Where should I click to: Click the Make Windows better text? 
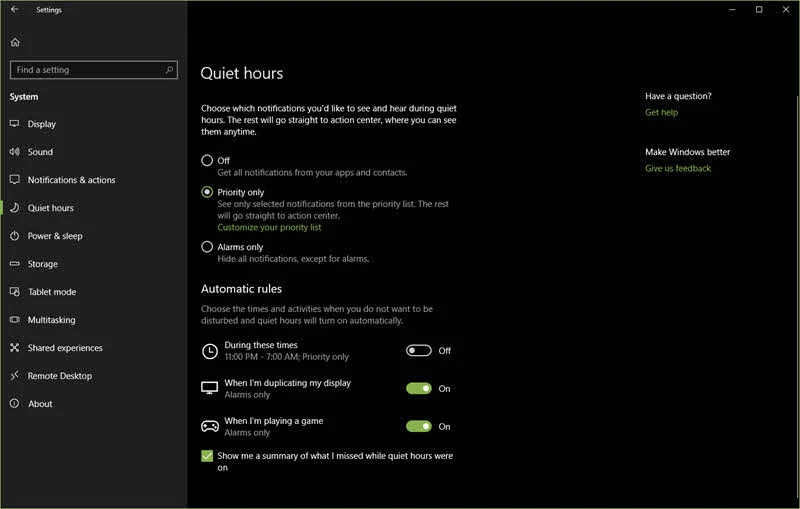(687, 152)
